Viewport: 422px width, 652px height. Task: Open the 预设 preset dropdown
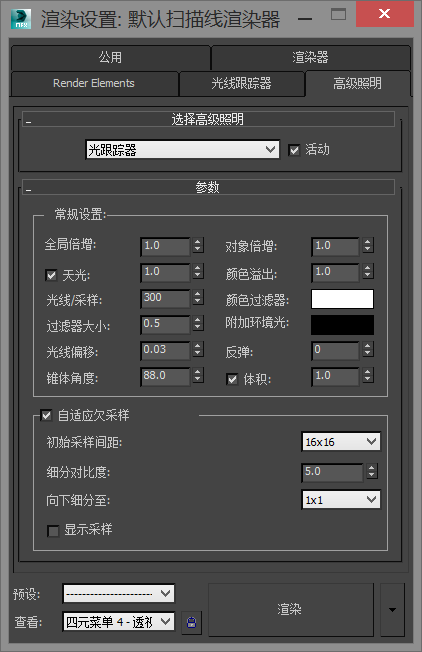pos(118,593)
